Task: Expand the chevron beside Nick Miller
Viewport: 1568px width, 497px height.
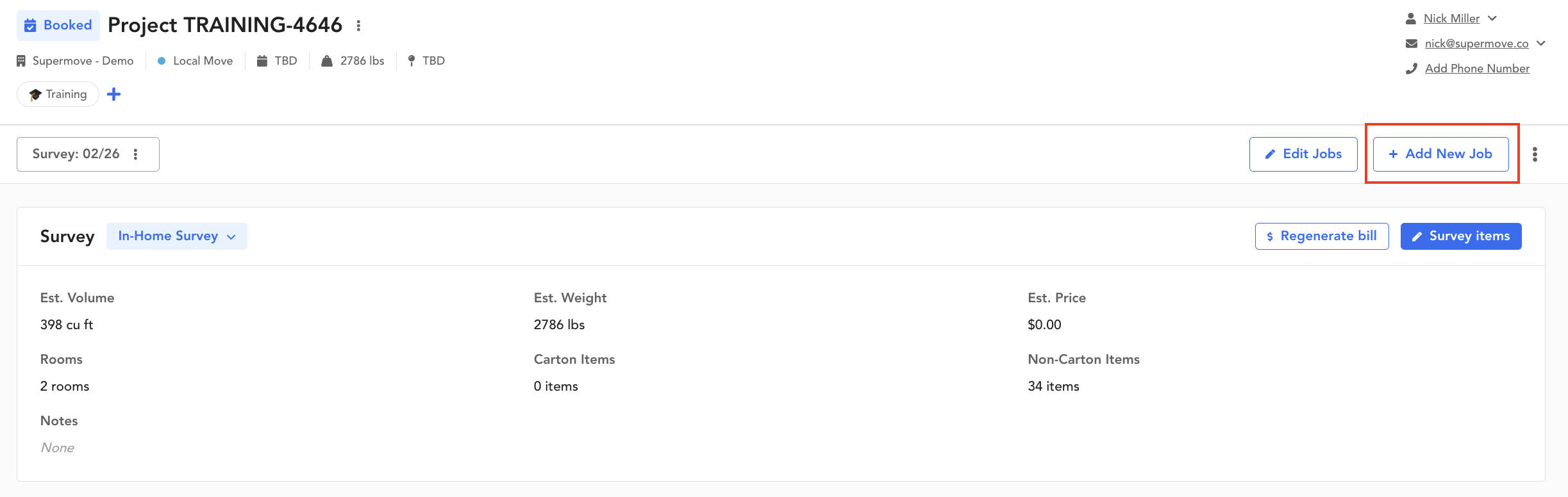Action: (x=1492, y=19)
